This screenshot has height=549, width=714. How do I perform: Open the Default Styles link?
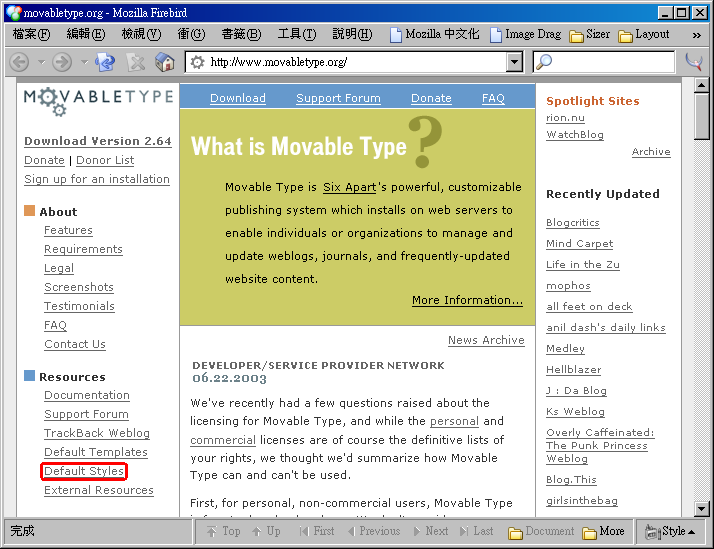pyautogui.click(x=84, y=471)
